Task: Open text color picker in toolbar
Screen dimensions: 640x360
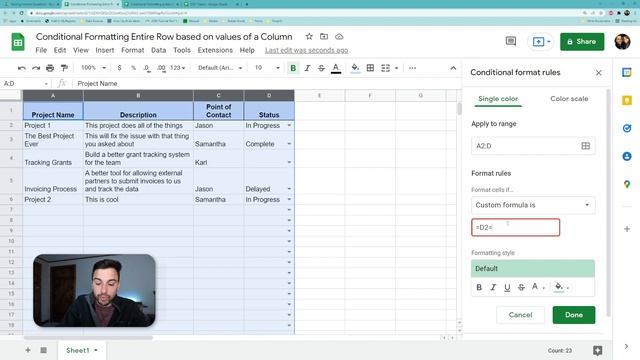Action: point(336,68)
